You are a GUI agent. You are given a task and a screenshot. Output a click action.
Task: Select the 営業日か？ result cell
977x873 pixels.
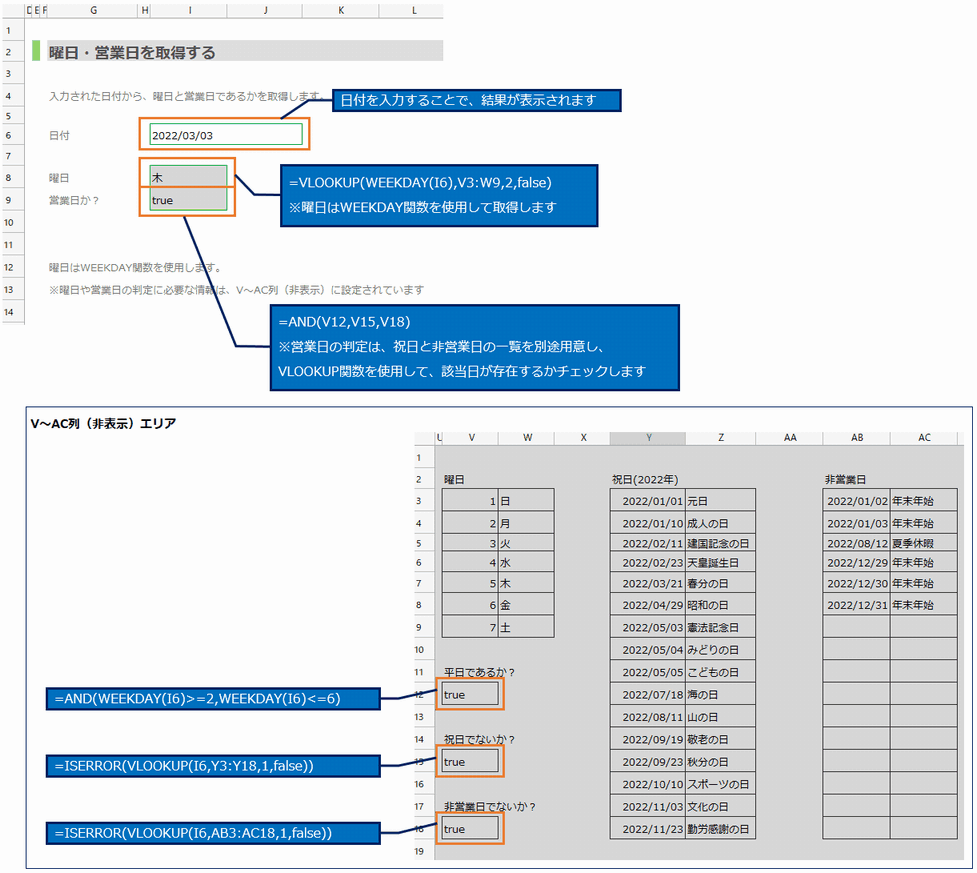pyautogui.click(x=188, y=200)
